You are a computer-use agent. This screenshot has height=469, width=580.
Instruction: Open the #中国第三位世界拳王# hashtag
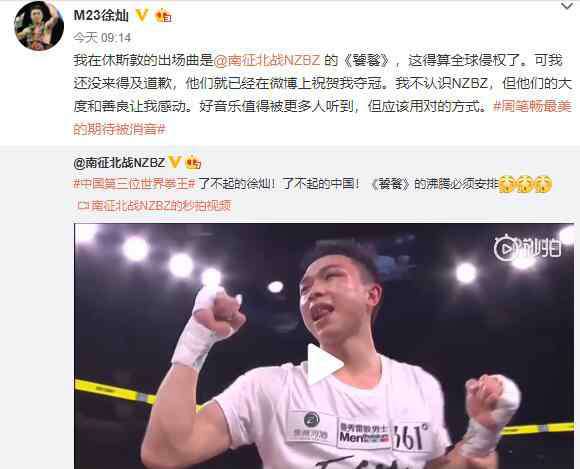pyautogui.click(x=134, y=183)
